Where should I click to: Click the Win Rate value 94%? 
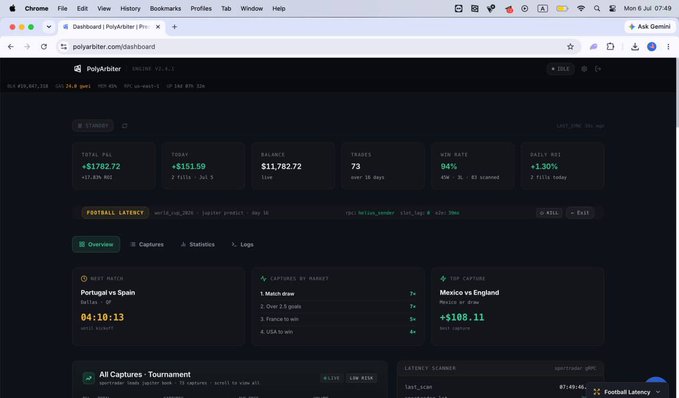point(449,166)
